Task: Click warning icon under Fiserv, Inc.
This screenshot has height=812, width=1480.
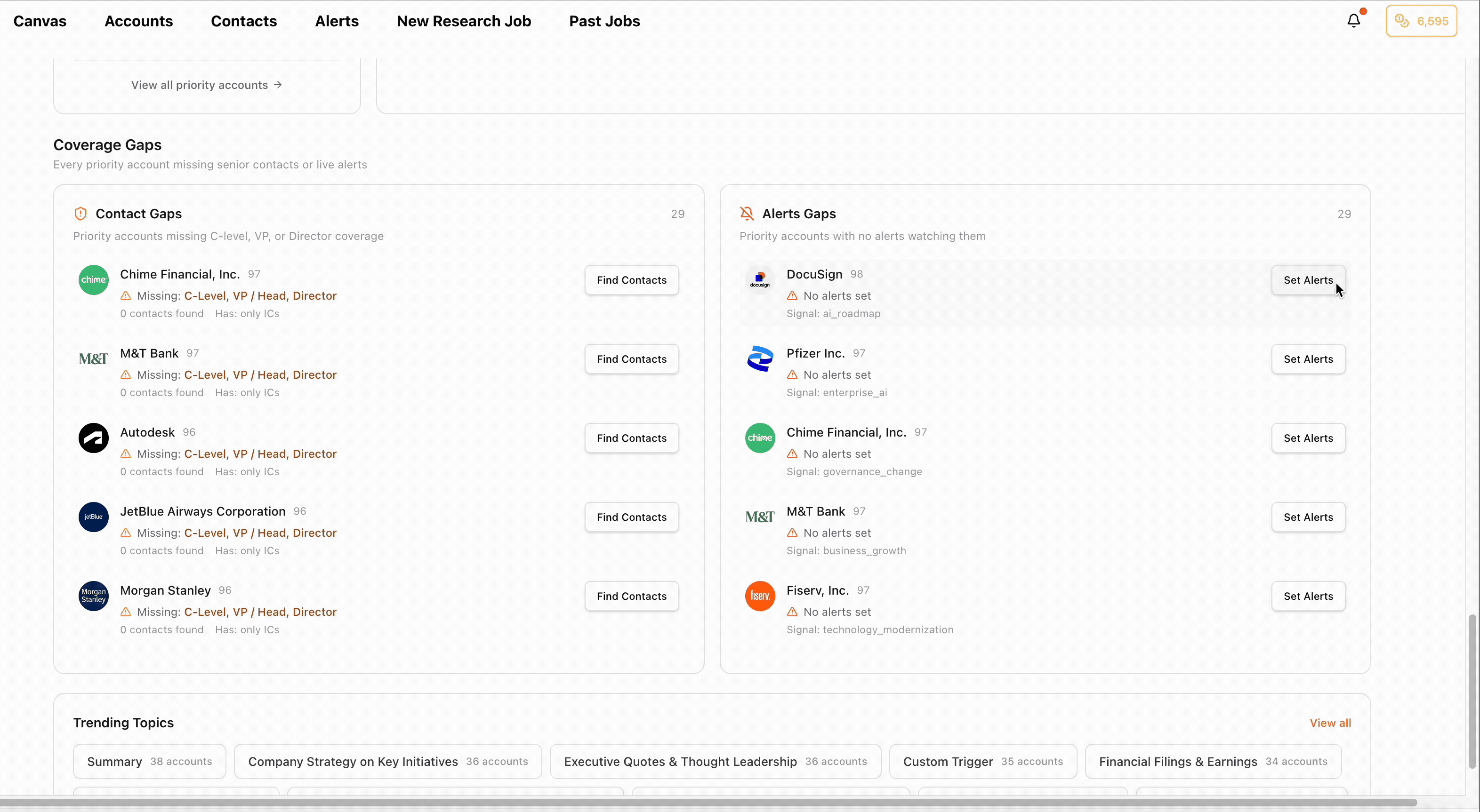Action: click(x=792, y=612)
